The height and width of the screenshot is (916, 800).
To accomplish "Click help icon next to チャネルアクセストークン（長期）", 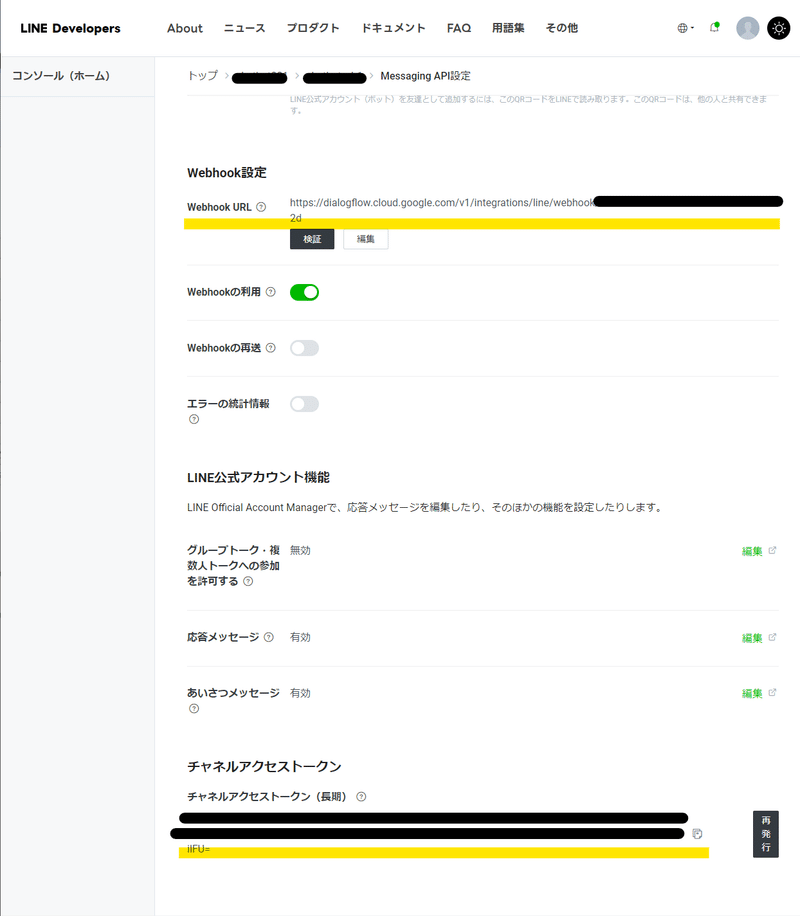I will (361, 797).
